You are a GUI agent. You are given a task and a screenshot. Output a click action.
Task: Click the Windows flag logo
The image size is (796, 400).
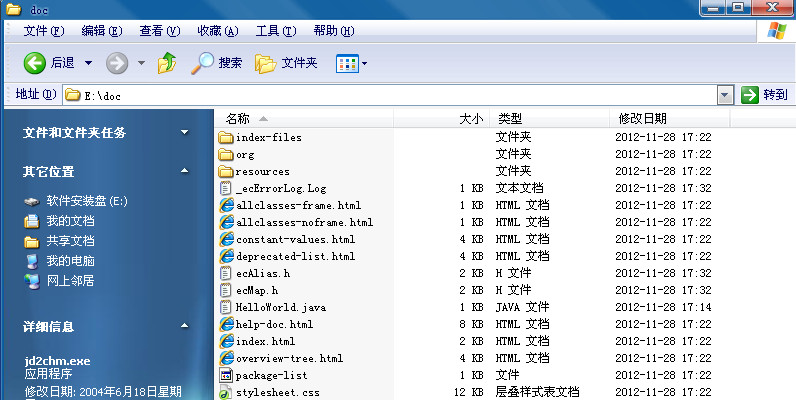pos(777,31)
